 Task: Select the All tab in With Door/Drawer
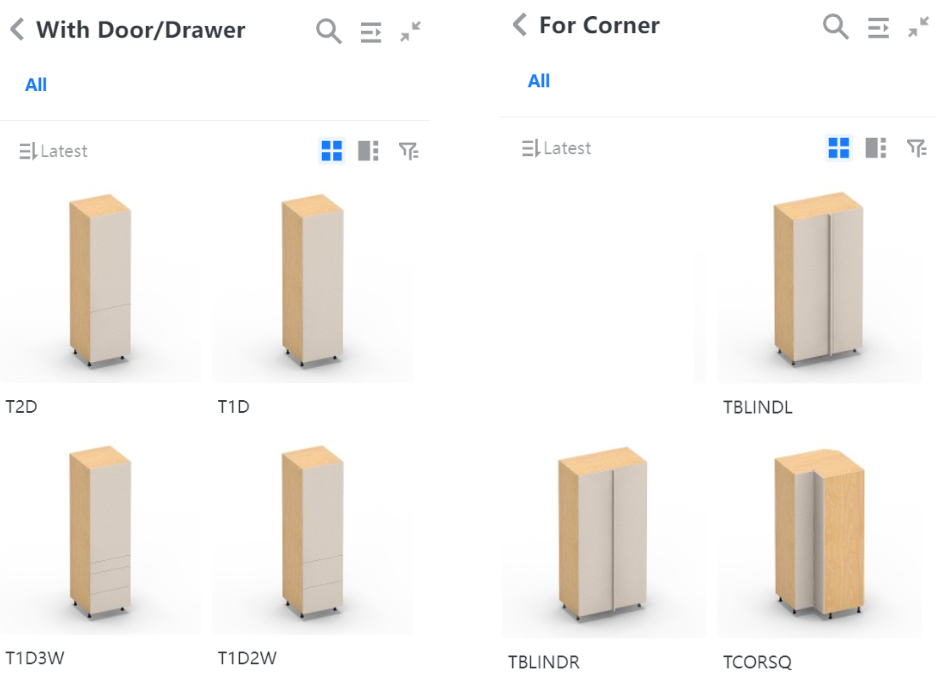[x=36, y=85]
